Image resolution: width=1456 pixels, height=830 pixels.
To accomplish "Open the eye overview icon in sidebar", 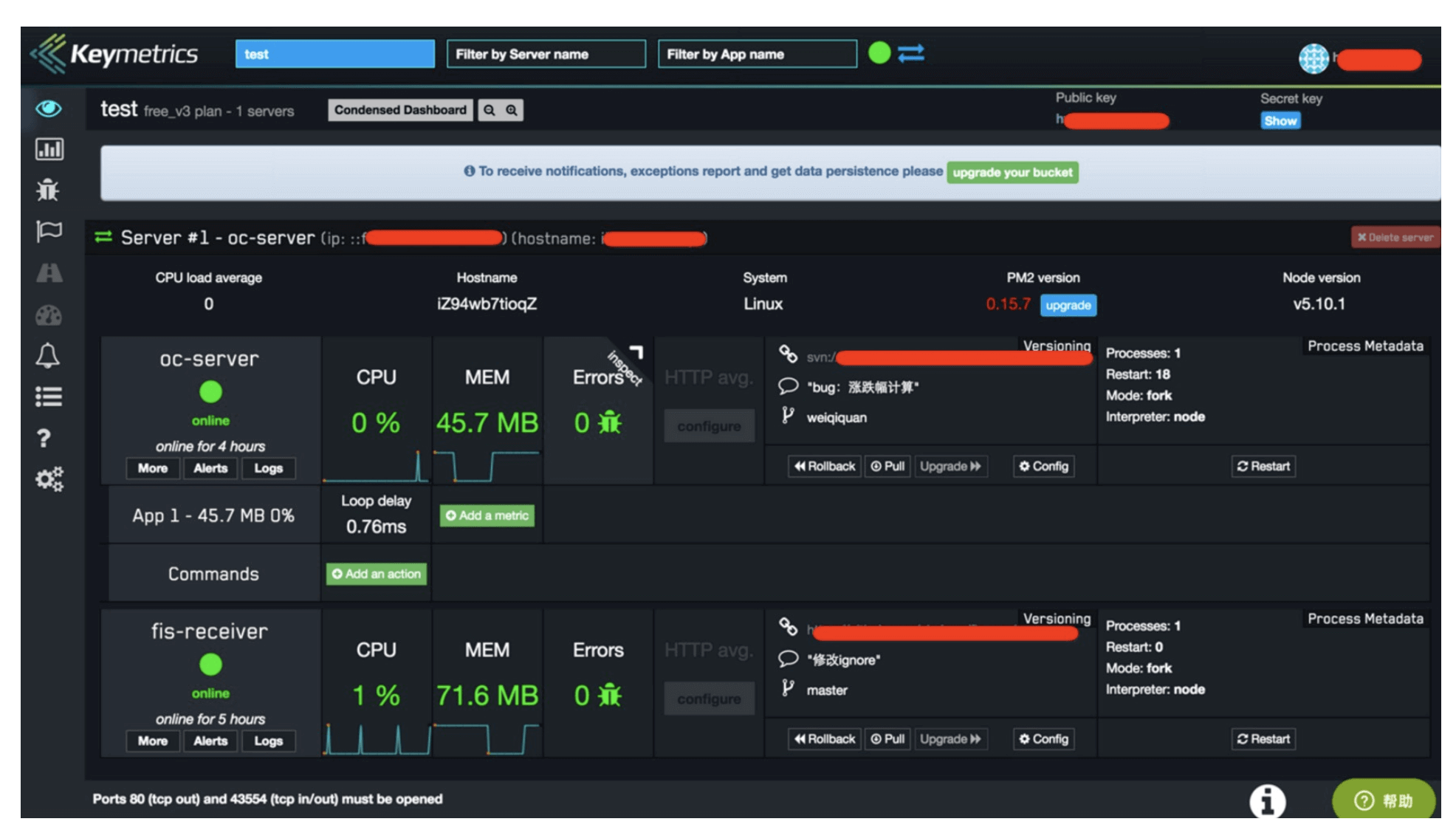I will [49, 109].
